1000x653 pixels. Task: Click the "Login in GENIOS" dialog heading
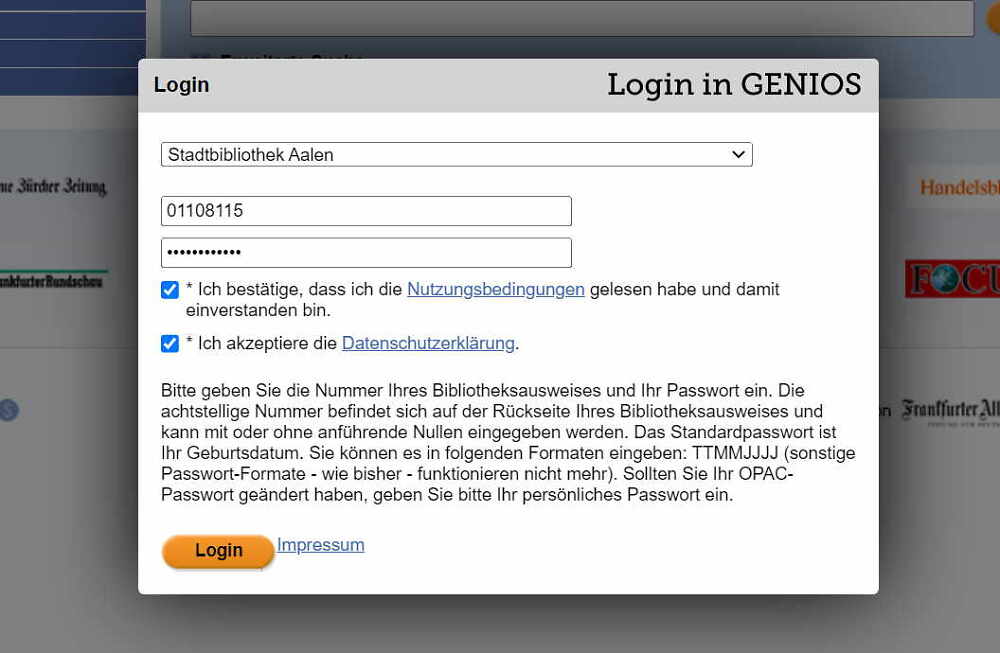click(733, 85)
